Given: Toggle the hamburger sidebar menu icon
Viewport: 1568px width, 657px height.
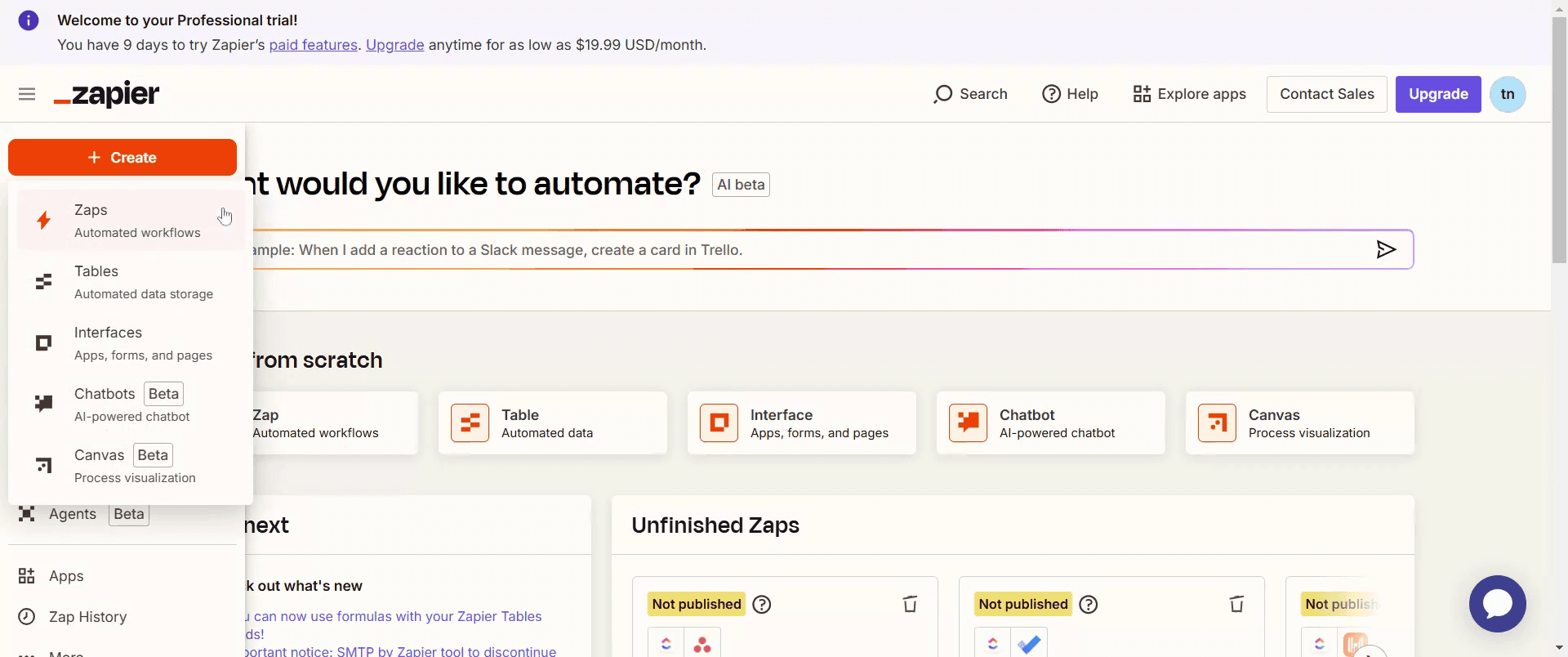Looking at the screenshot, I should (x=27, y=94).
